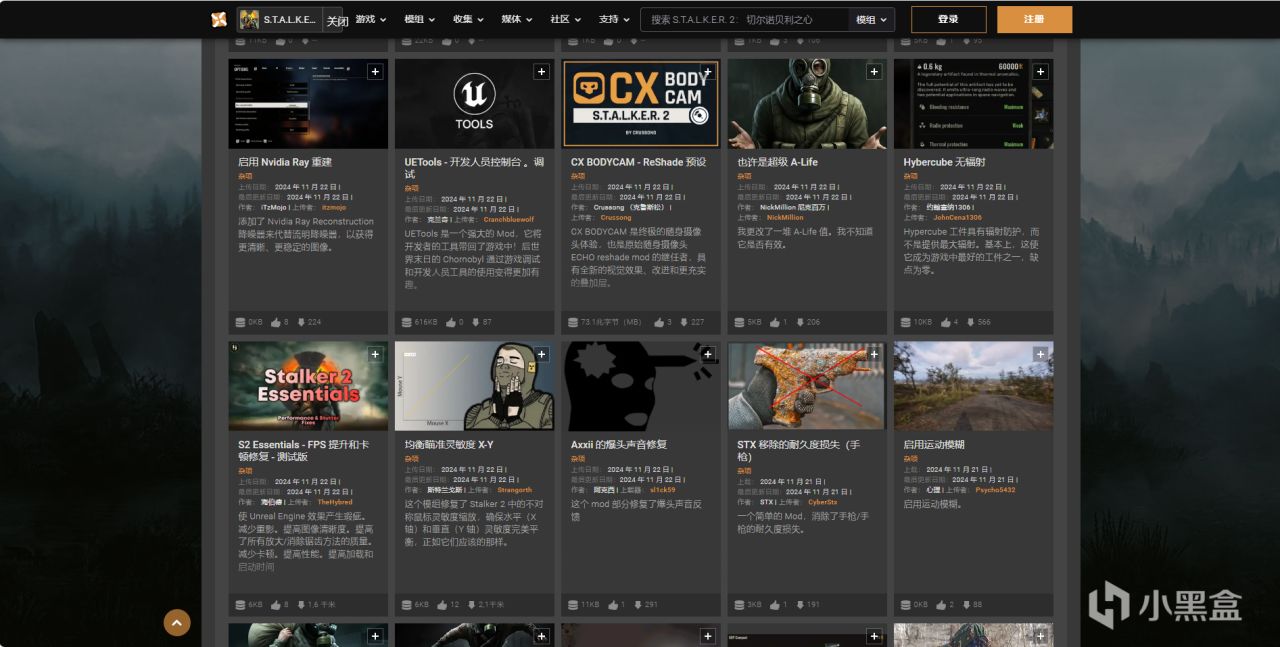Click file size icon on UETools card
The width and height of the screenshot is (1280, 647).
(x=406, y=322)
